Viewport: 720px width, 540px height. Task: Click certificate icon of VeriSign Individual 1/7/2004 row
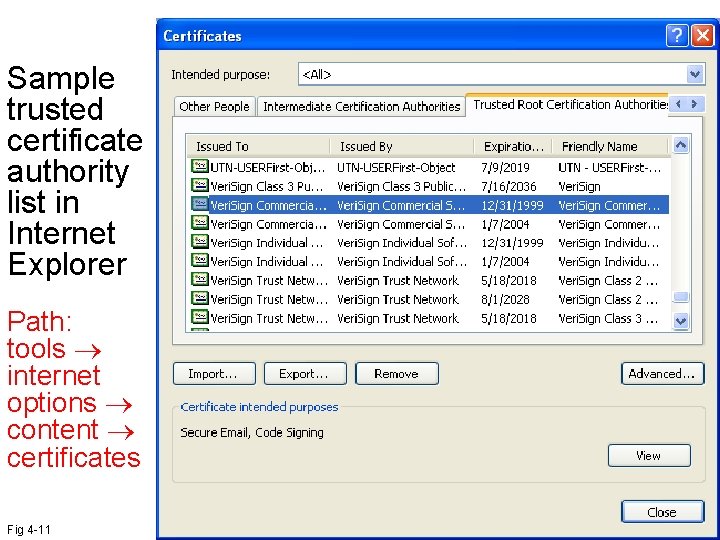[200, 260]
